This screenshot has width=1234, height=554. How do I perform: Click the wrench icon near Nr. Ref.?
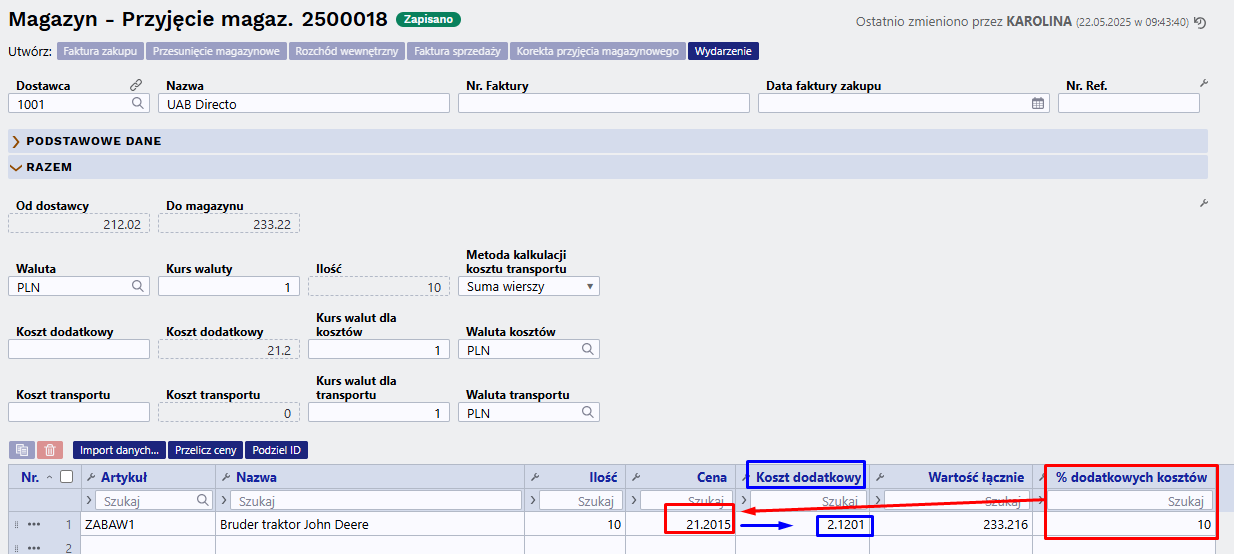tap(1204, 84)
